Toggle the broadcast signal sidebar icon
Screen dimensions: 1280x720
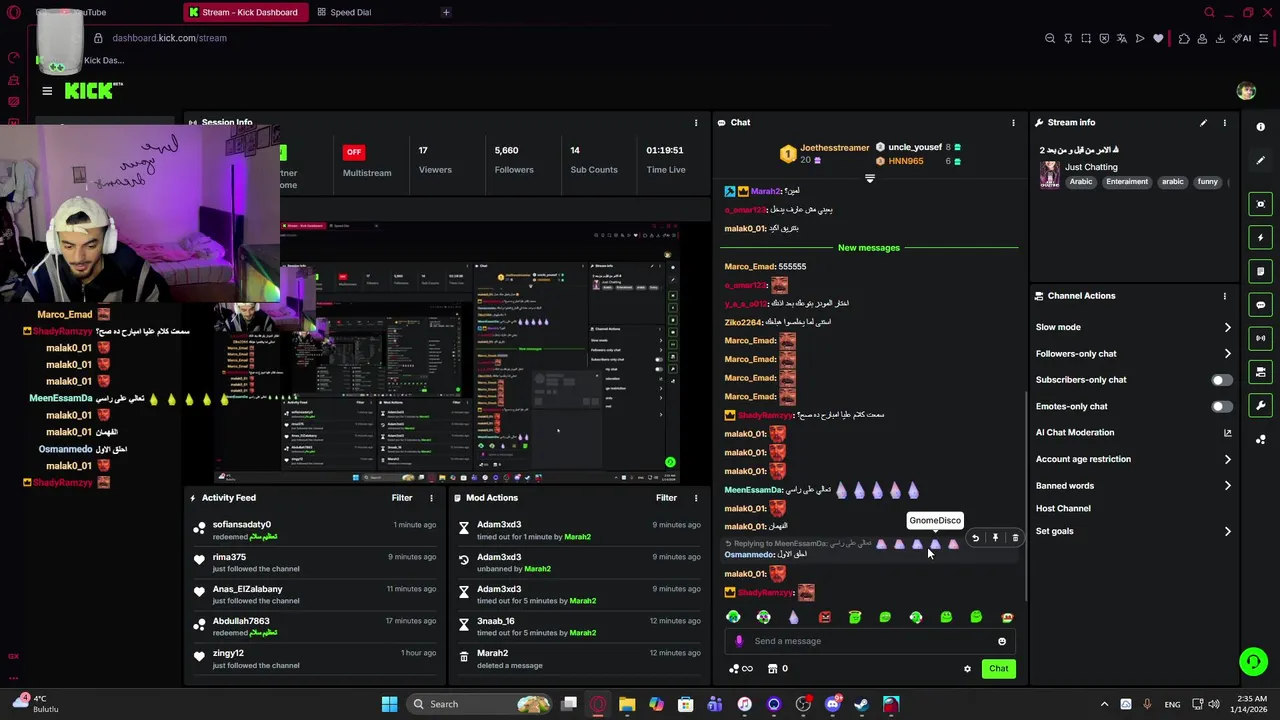(1260, 338)
